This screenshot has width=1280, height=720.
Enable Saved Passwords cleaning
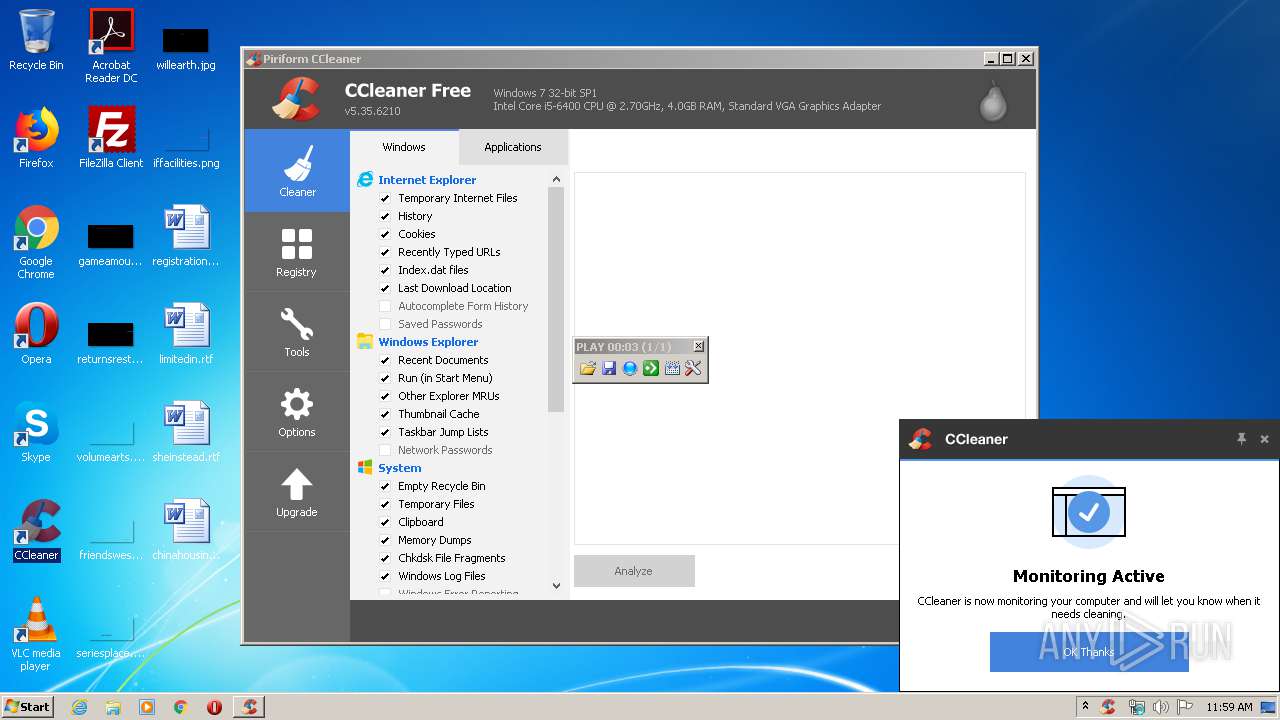pos(385,324)
